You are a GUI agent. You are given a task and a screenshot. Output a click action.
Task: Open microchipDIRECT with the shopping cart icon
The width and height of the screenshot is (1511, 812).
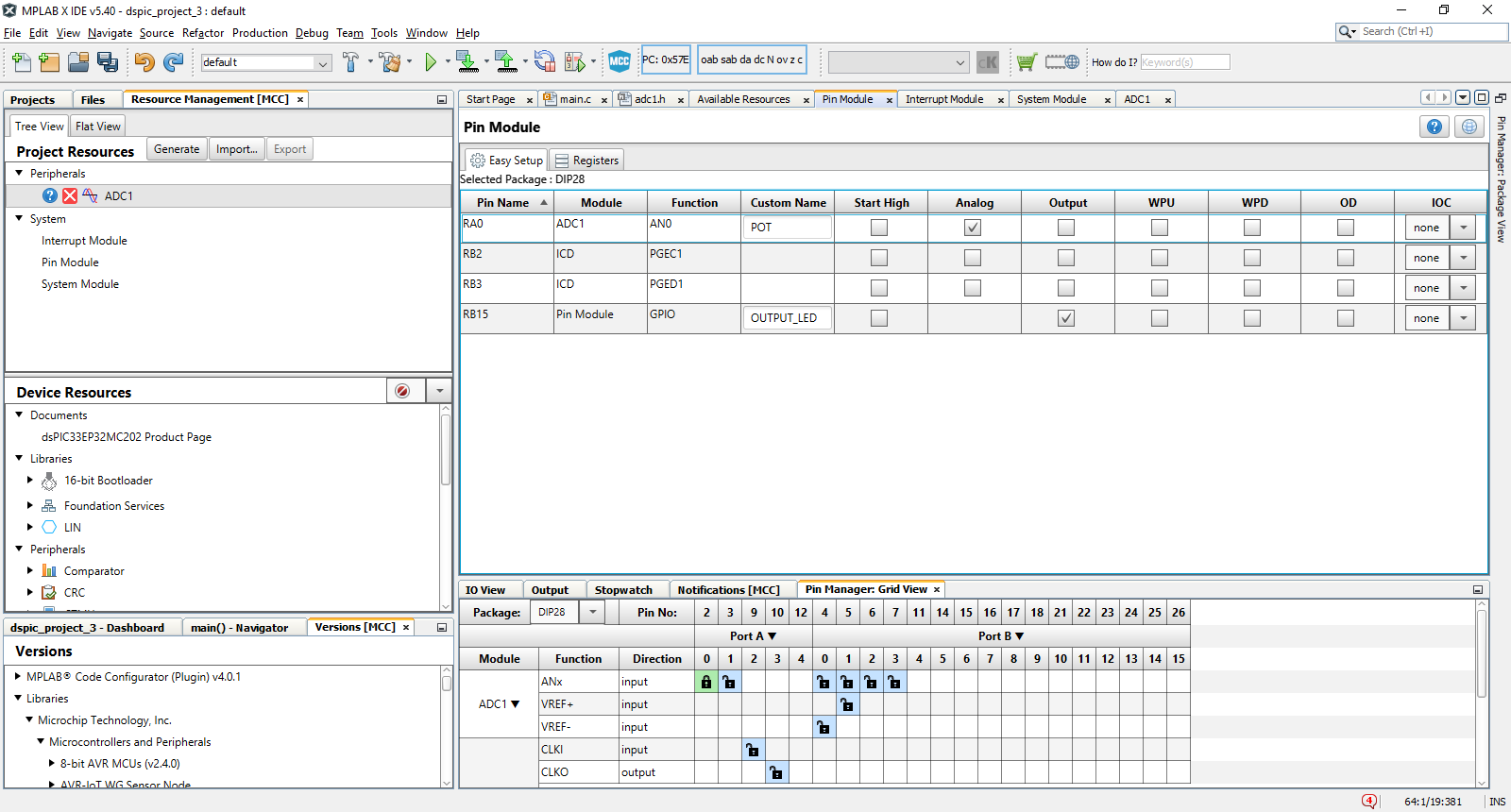(1027, 62)
